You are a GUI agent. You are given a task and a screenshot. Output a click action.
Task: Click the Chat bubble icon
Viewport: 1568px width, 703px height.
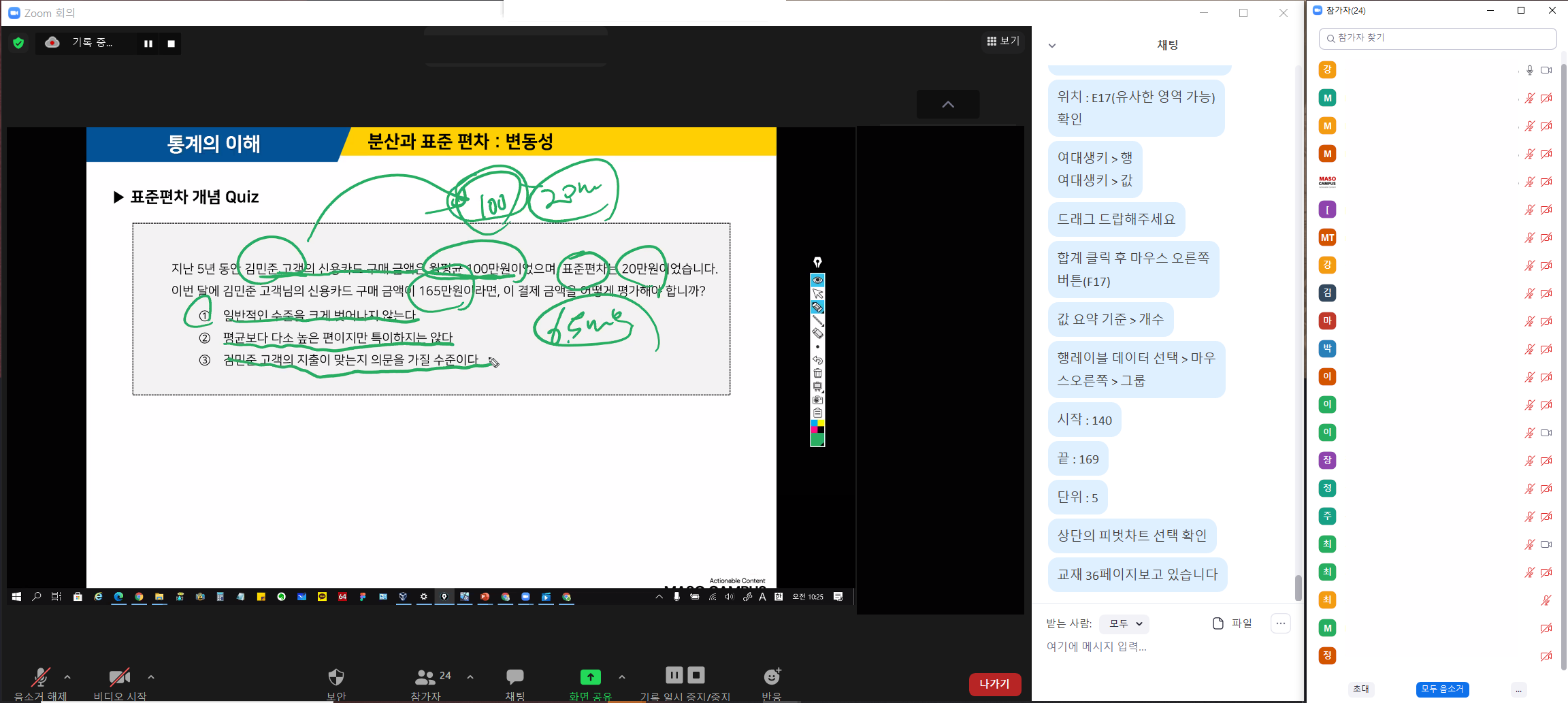514,677
